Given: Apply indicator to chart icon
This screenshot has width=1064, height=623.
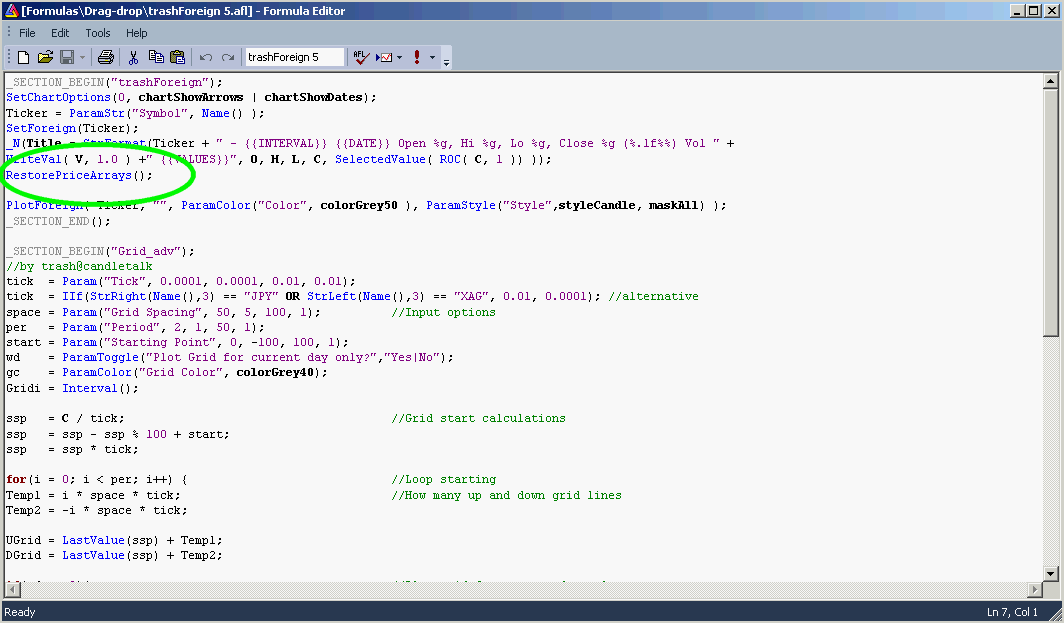Looking at the screenshot, I should [x=384, y=58].
